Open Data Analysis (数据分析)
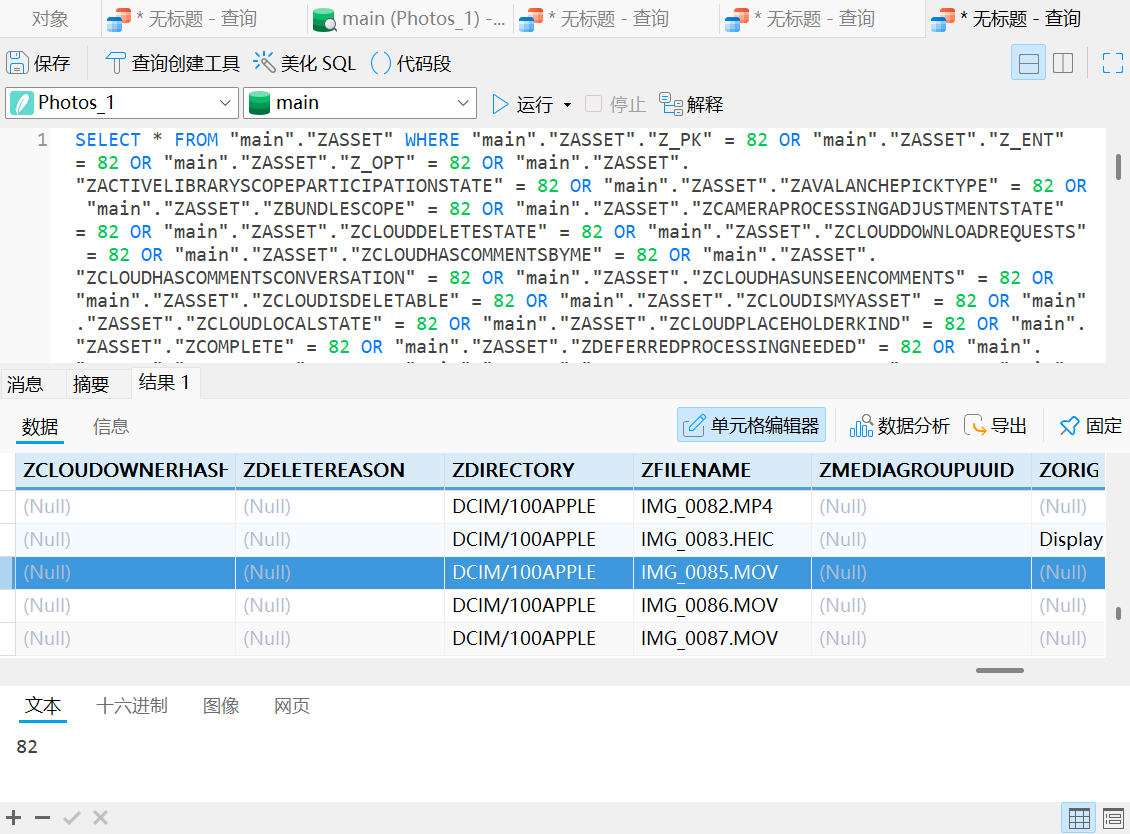1130x834 pixels. coord(899,426)
